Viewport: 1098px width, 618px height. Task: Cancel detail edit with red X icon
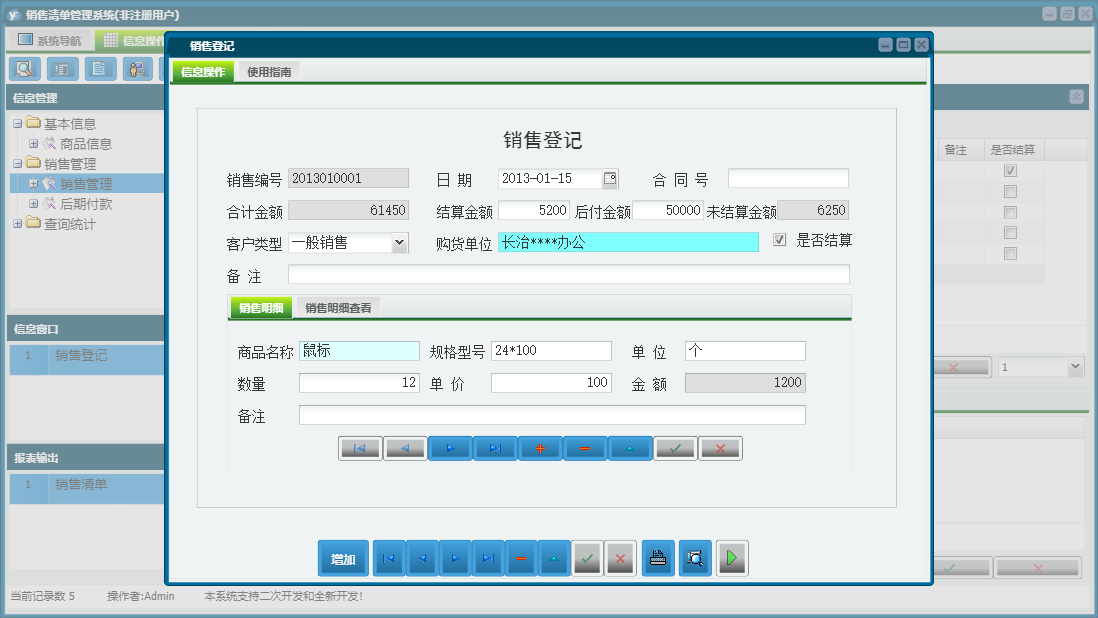(720, 448)
